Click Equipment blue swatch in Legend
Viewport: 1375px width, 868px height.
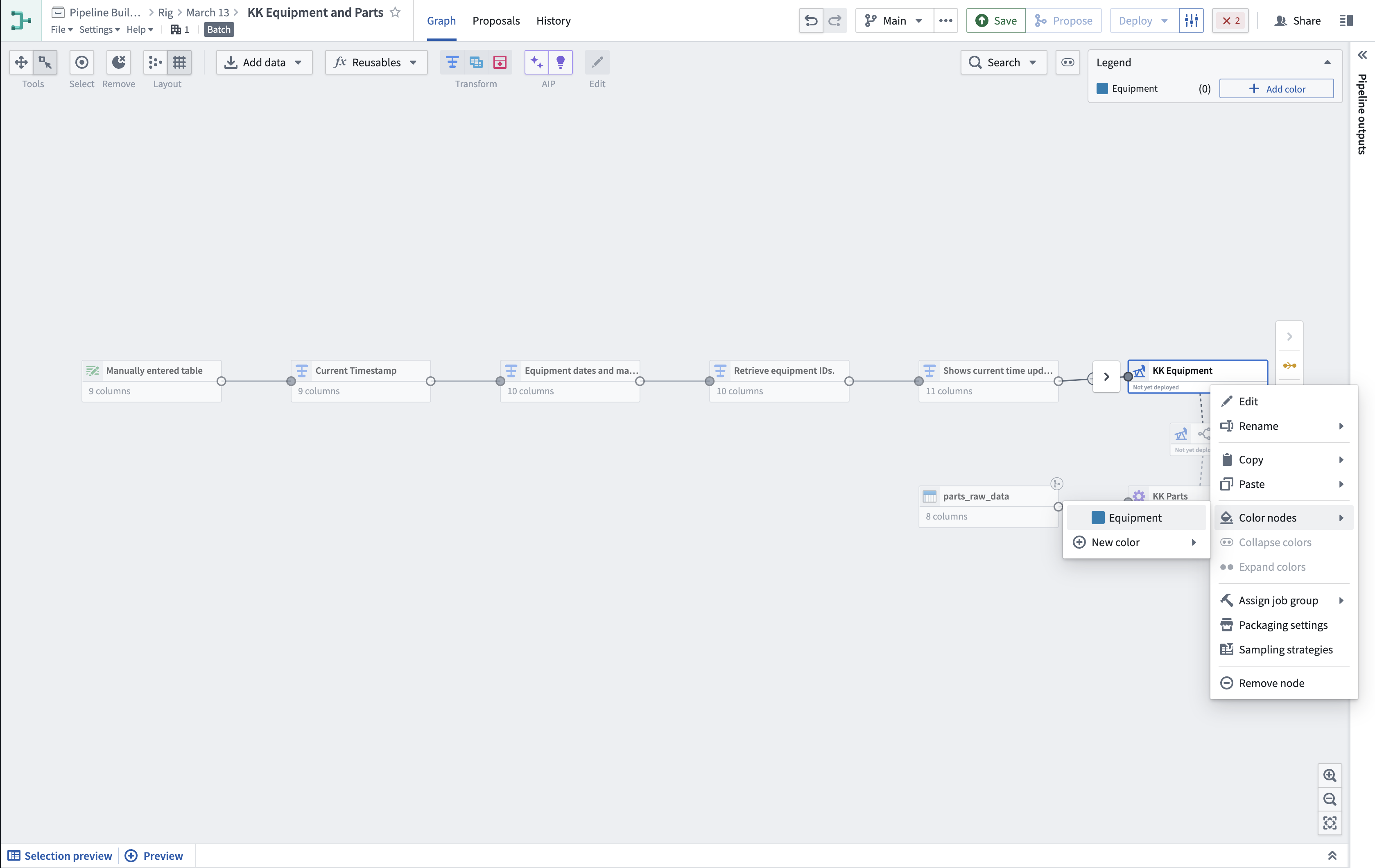(1102, 88)
